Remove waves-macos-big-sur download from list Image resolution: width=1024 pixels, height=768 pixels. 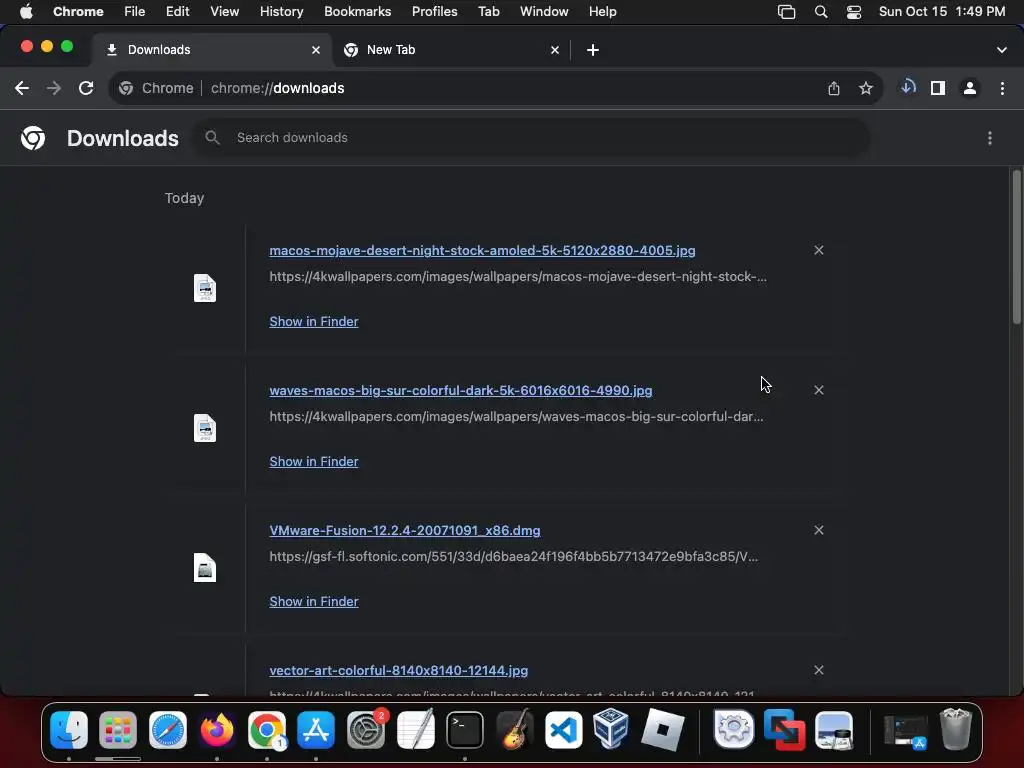[819, 390]
